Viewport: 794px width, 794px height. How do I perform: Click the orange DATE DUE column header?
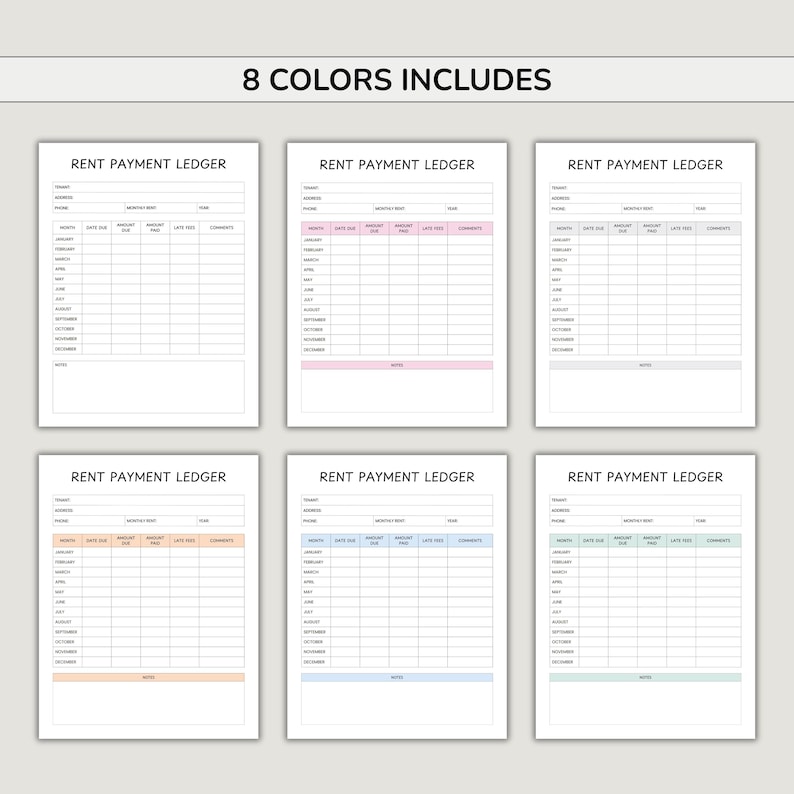(97, 540)
